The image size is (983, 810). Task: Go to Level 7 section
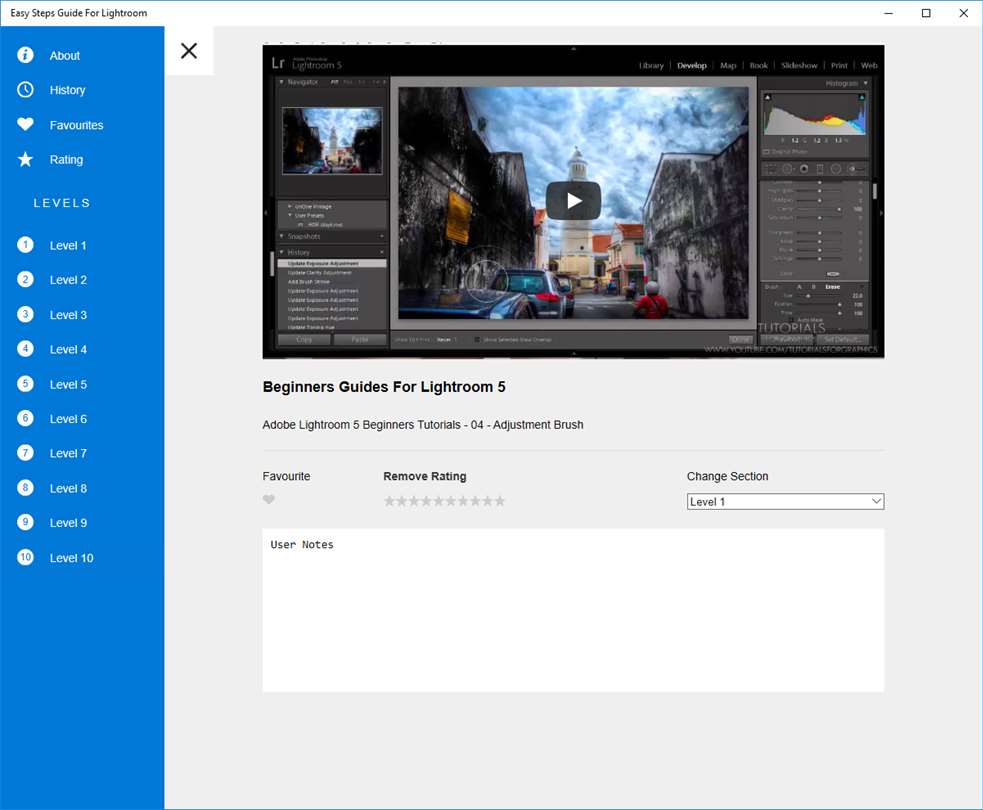coord(68,454)
